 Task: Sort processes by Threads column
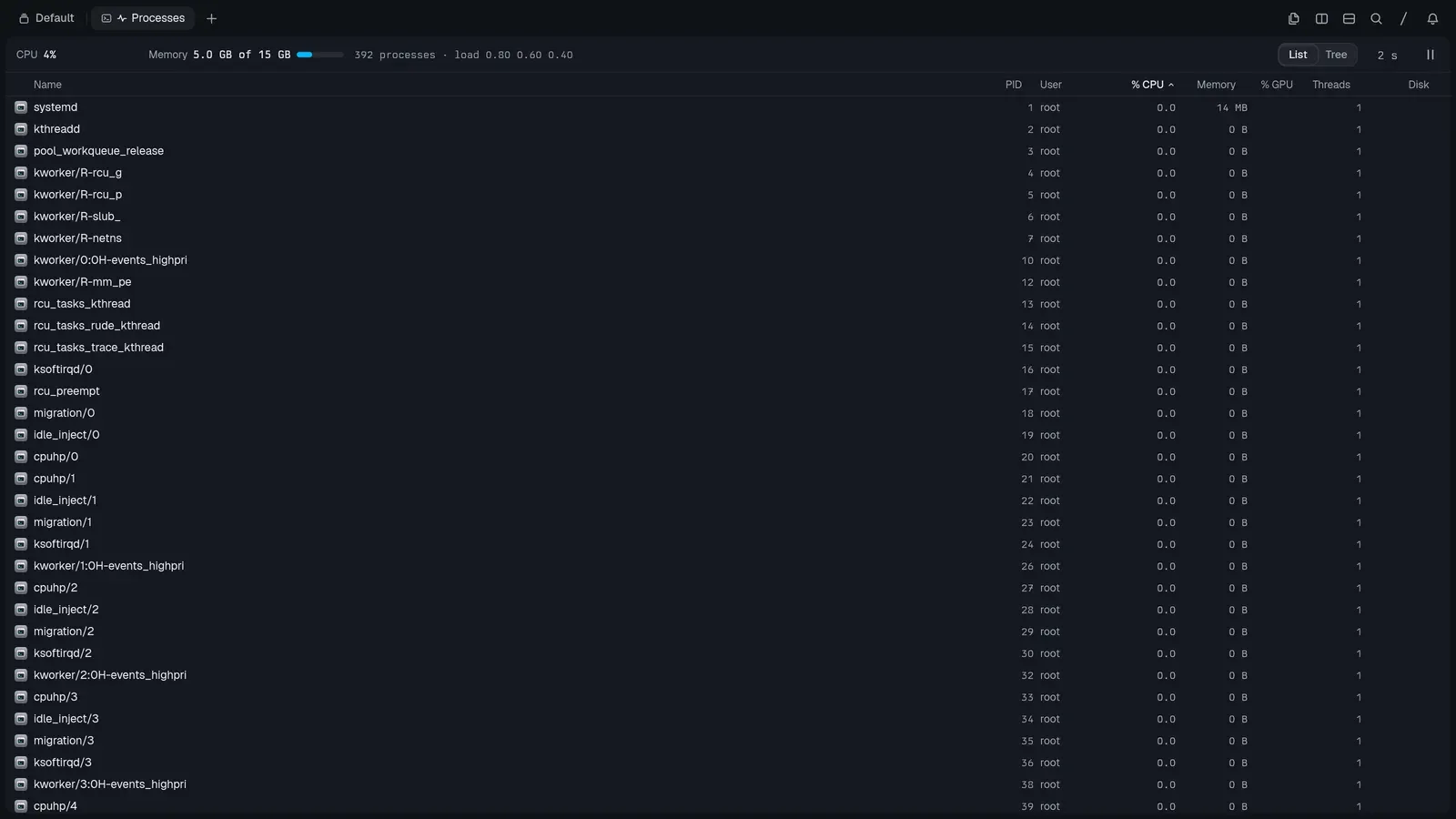click(1331, 85)
